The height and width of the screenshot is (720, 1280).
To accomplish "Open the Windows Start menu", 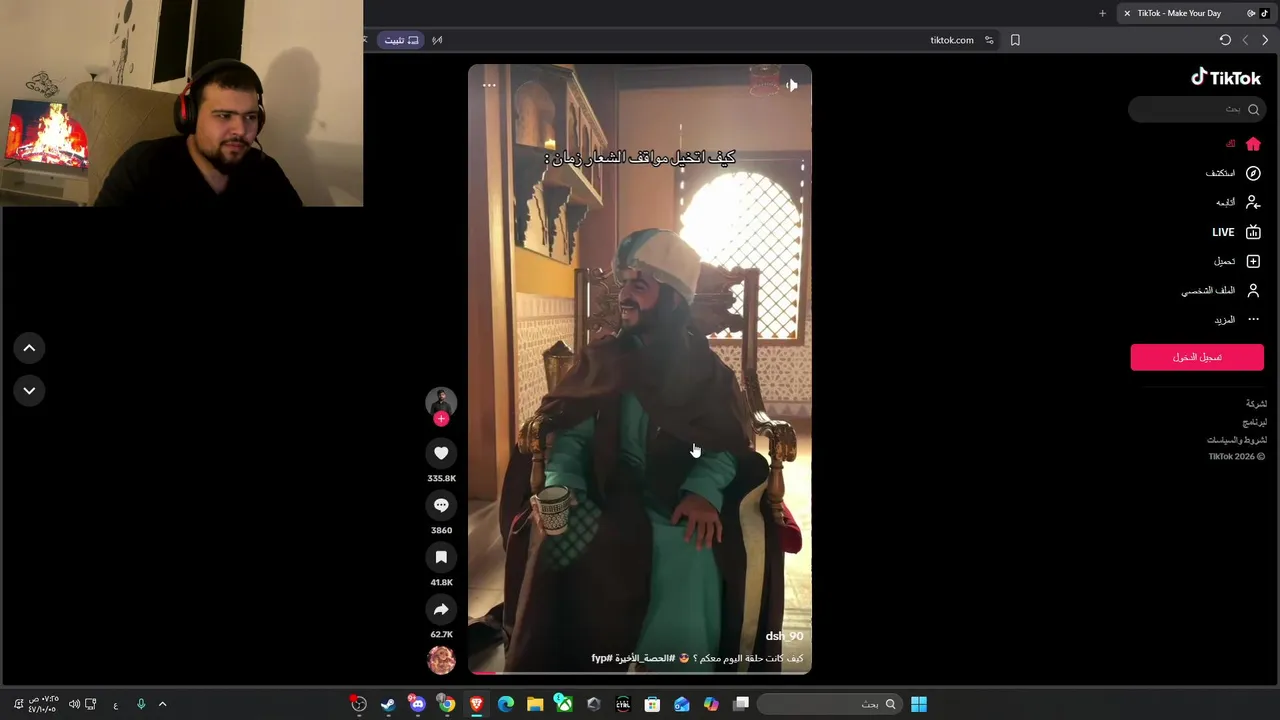I will [919, 704].
